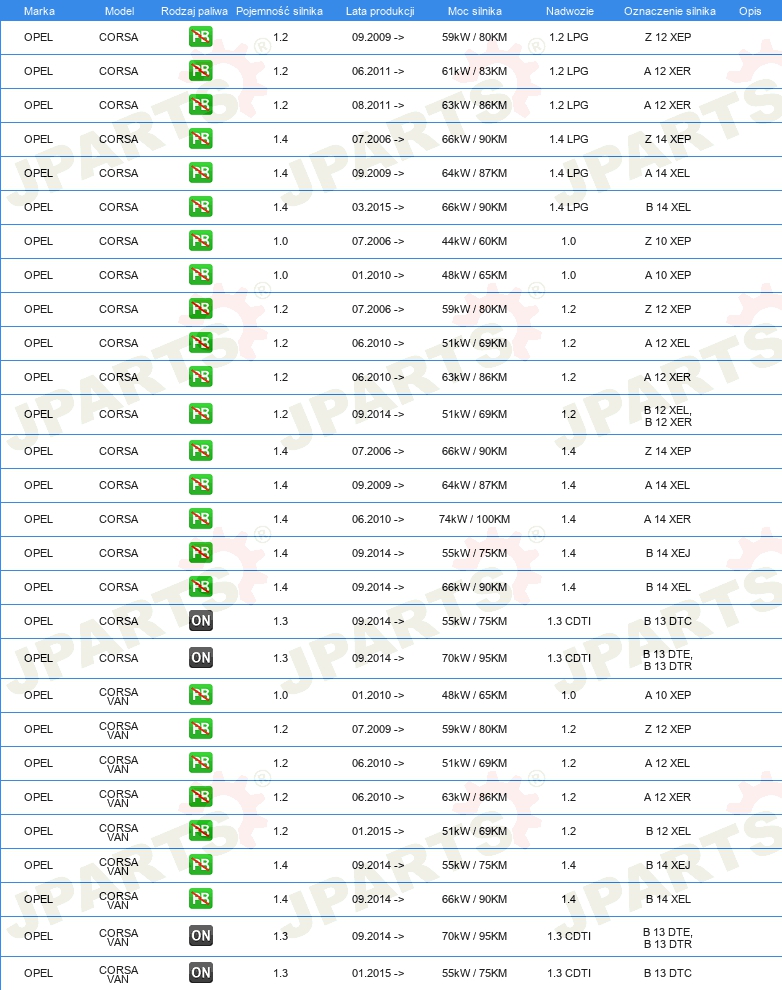The height and width of the screenshot is (990, 782).
Task: Select PB icon in the 07.2009 Corsa Van row
Action: pyautogui.click(x=201, y=729)
